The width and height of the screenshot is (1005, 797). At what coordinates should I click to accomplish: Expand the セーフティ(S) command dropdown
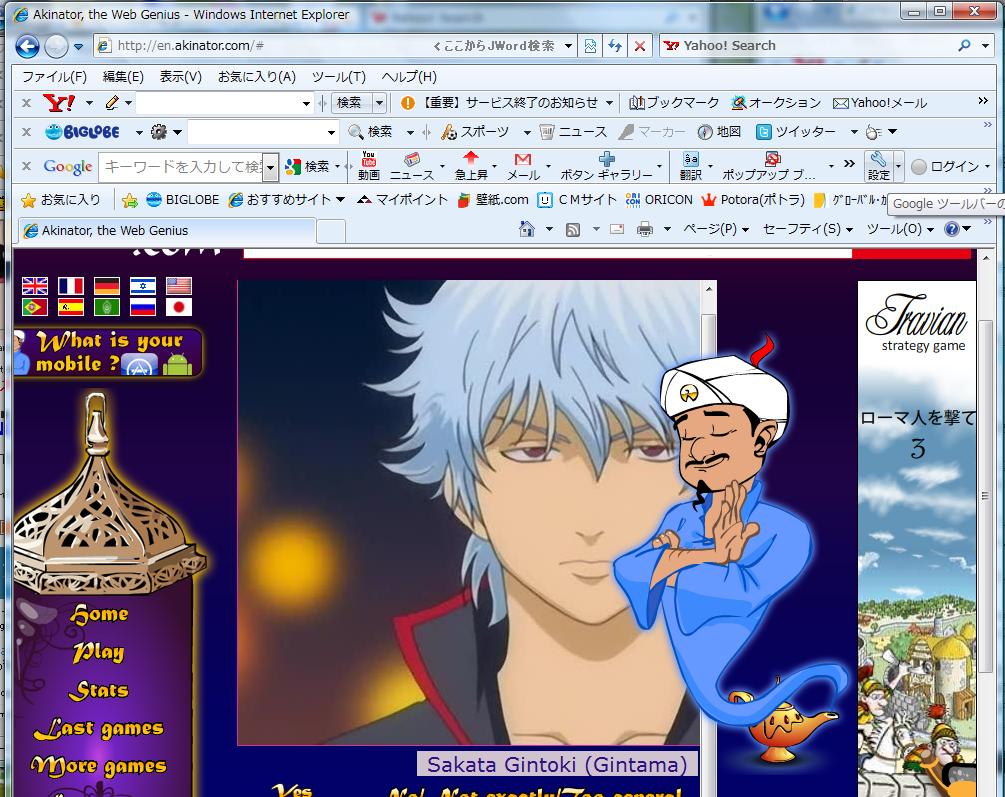[x=849, y=230]
